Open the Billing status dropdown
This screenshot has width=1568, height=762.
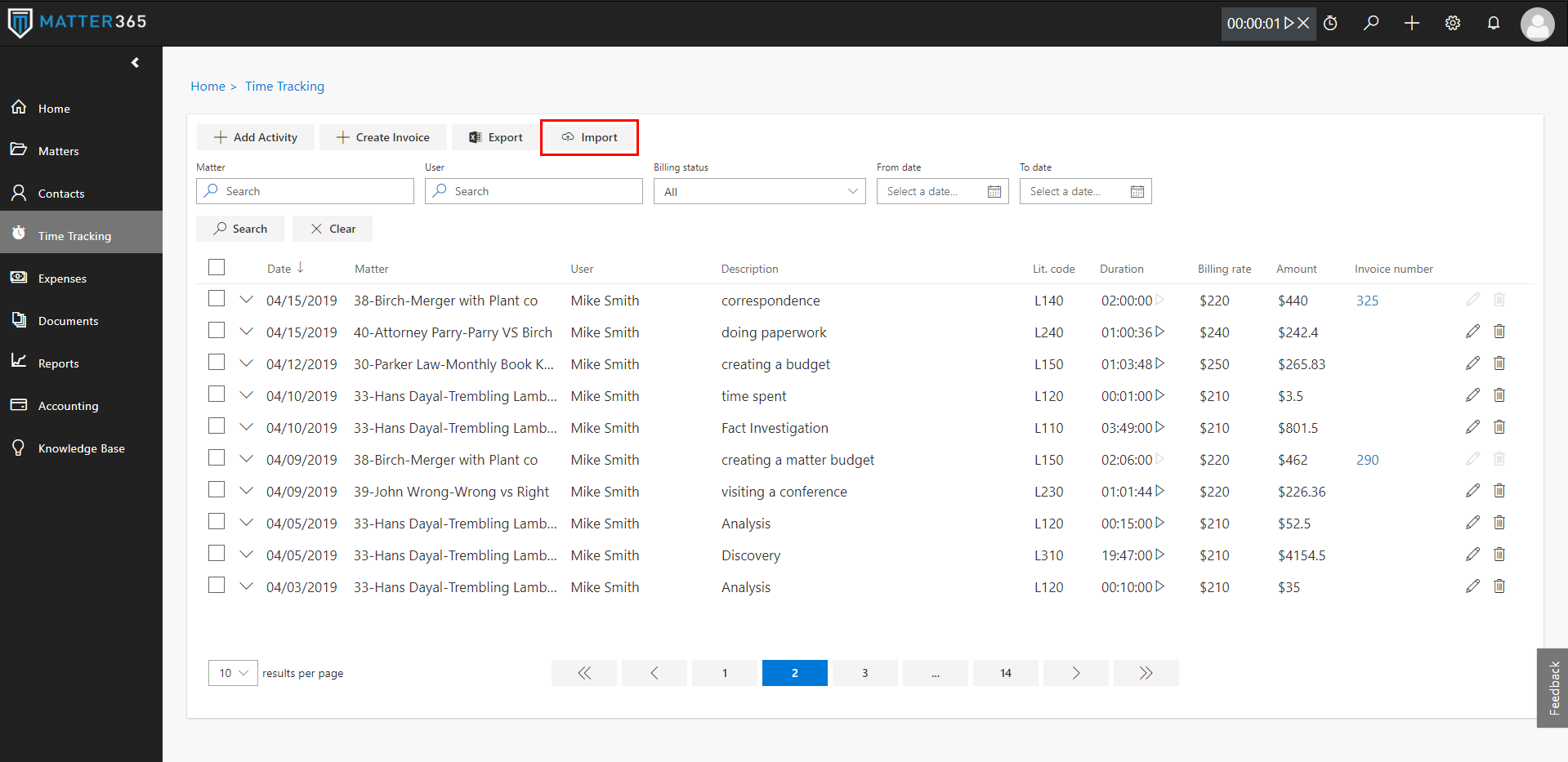(x=759, y=192)
